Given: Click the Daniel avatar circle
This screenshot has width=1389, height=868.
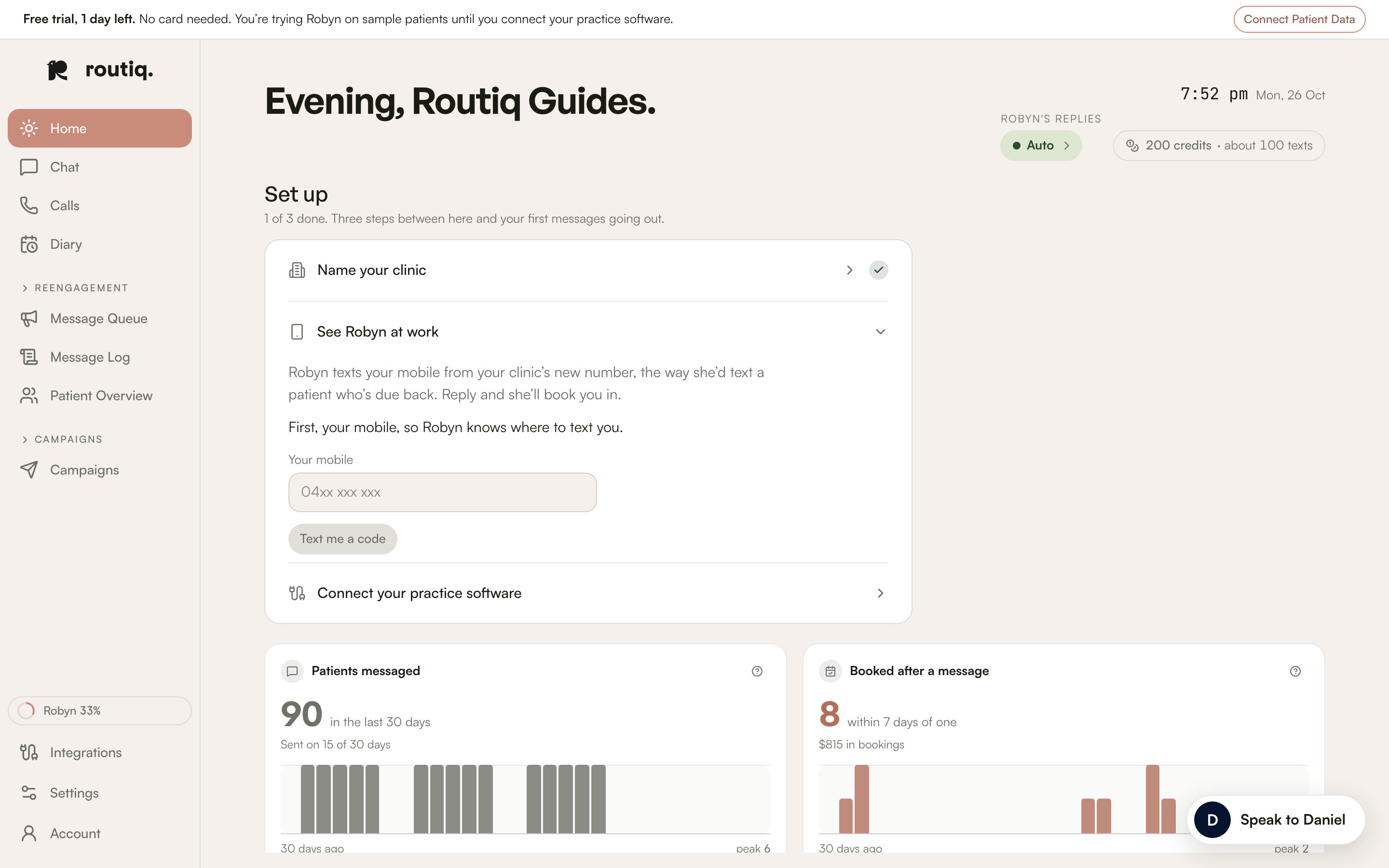Looking at the screenshot, I should (1212, 820).
